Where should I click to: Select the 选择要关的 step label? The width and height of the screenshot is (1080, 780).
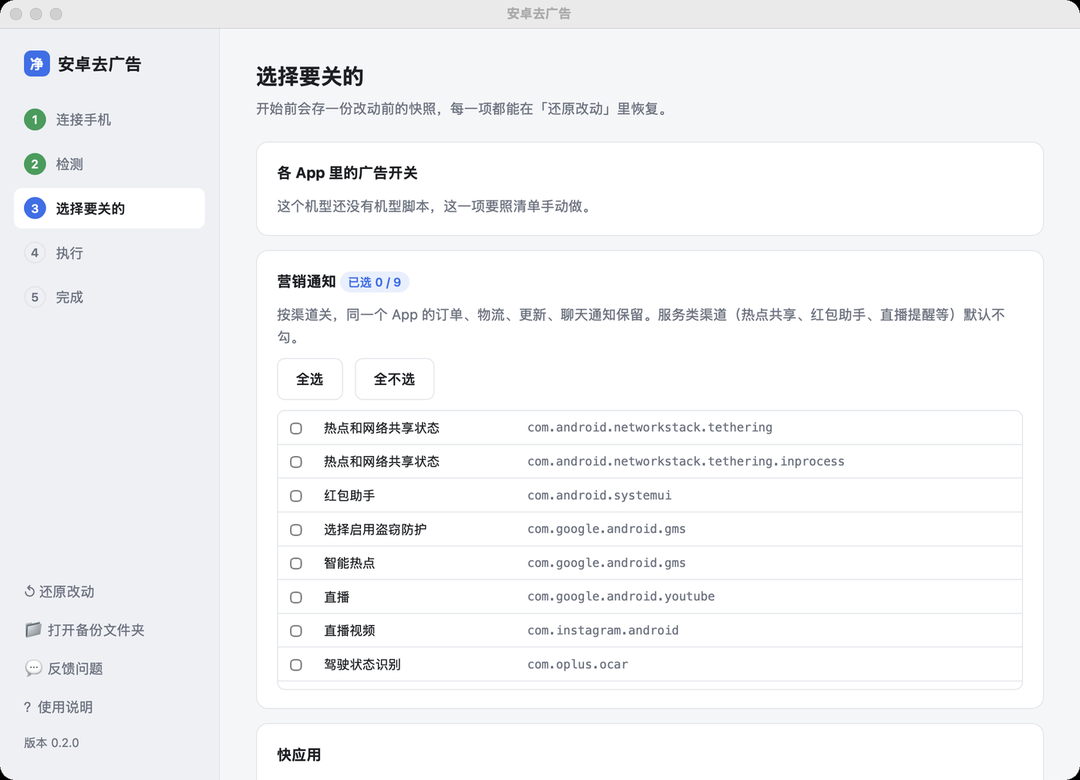click(x=90, y=208)
